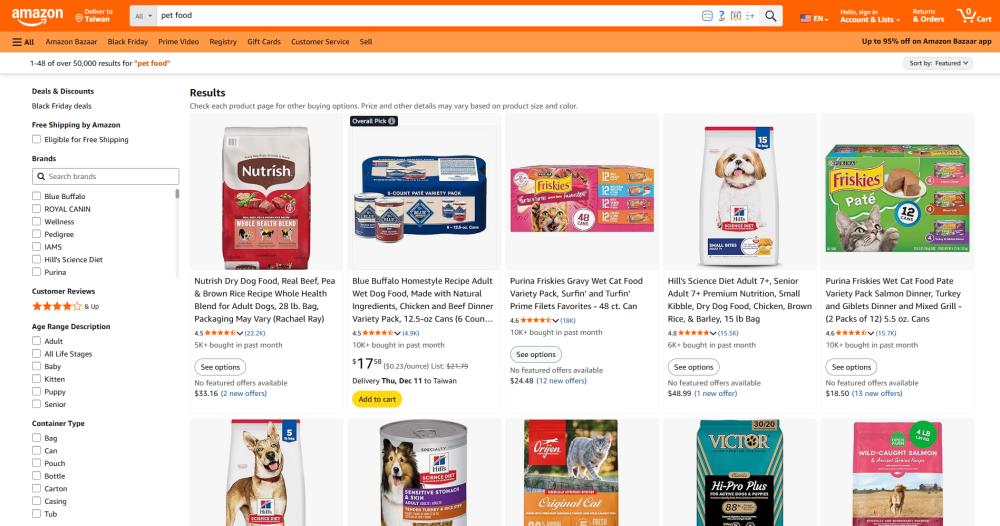Screen dimensions: 1000x526
Task: Click the brands list scrollbar
Action: (177, 194)
